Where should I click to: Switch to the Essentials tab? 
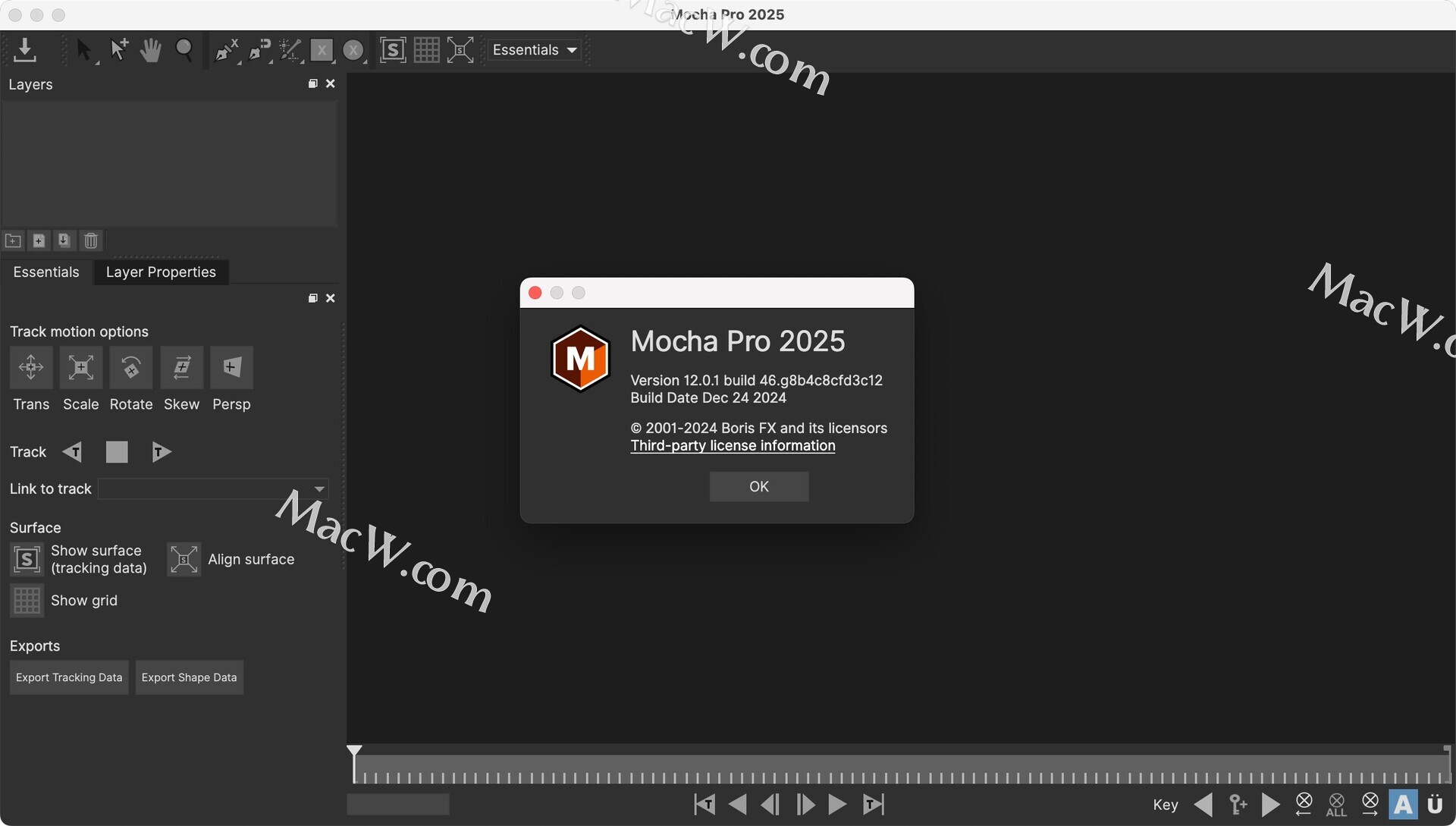46,272
